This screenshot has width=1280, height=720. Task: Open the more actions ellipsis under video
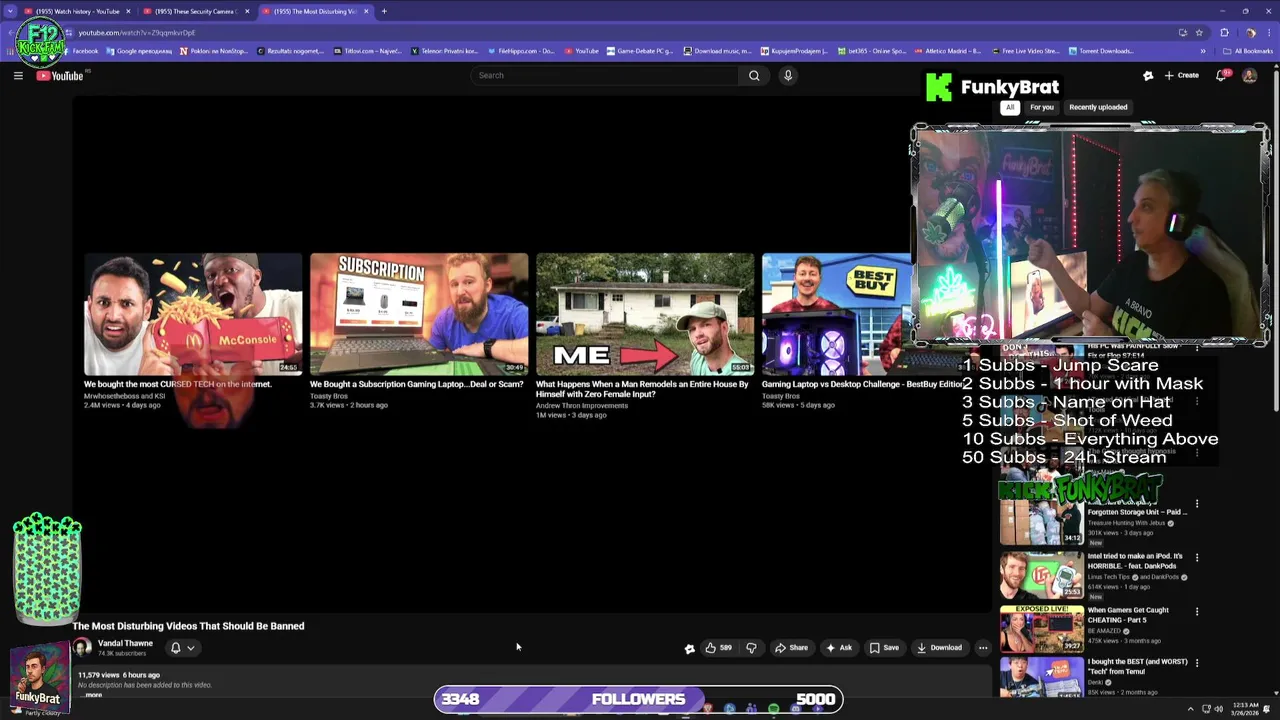983,648
